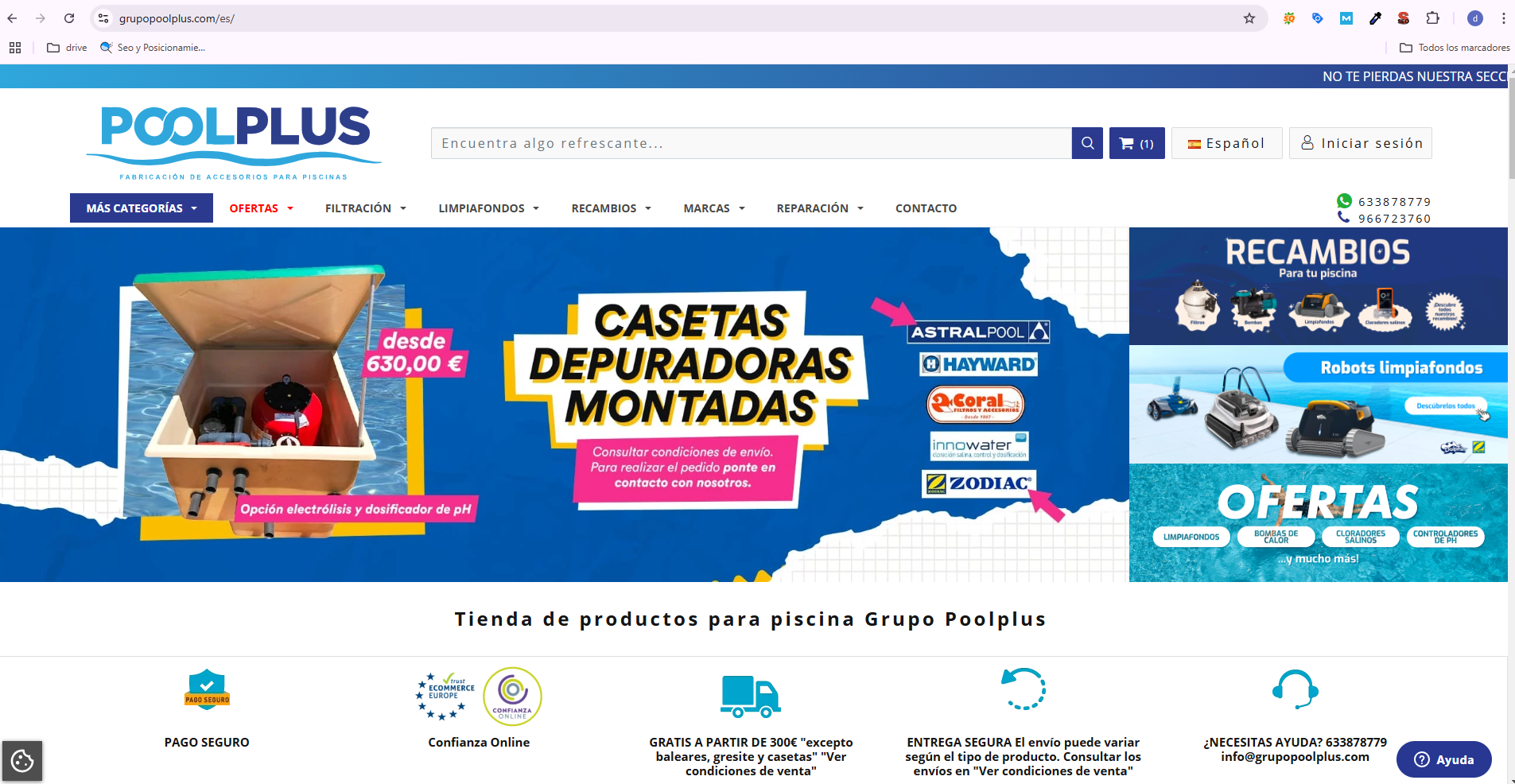
Task: Click the Zodiac brand logo
Action: click(x=979, y=483)
